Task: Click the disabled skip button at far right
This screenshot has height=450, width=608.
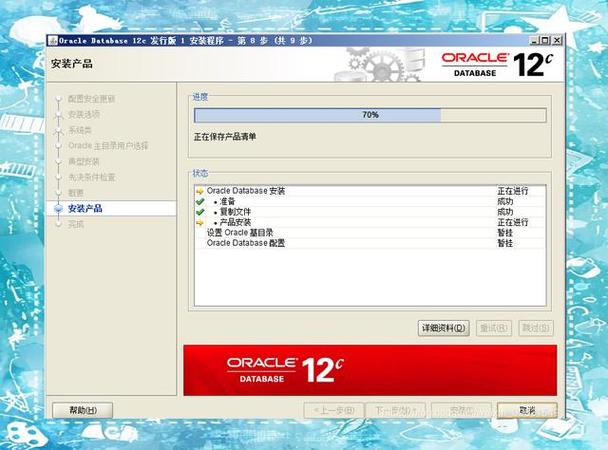Action: point(535,328)
